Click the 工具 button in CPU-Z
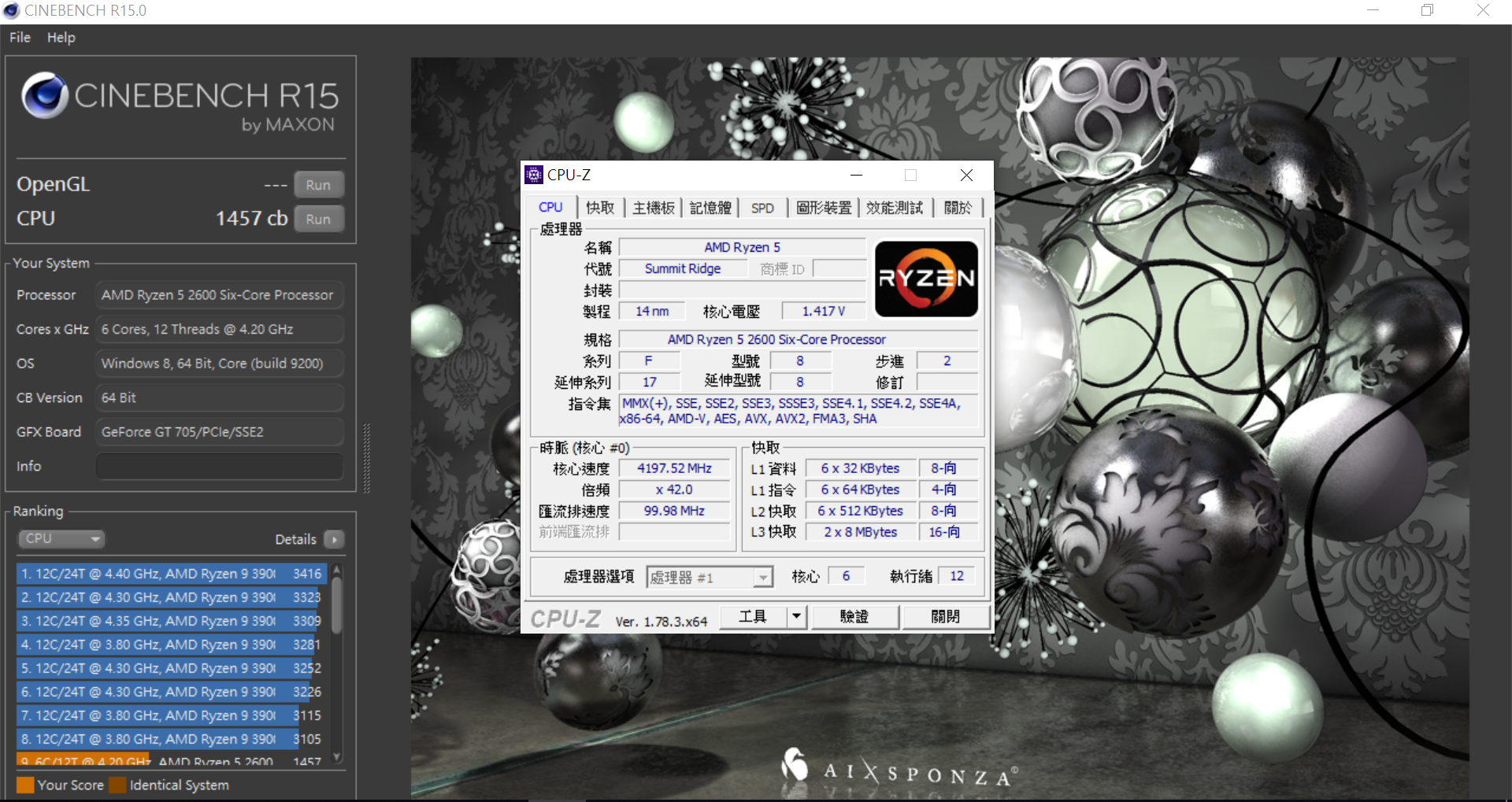The image size is (1512, 802). pyautogui.click(x=753, y=616)
